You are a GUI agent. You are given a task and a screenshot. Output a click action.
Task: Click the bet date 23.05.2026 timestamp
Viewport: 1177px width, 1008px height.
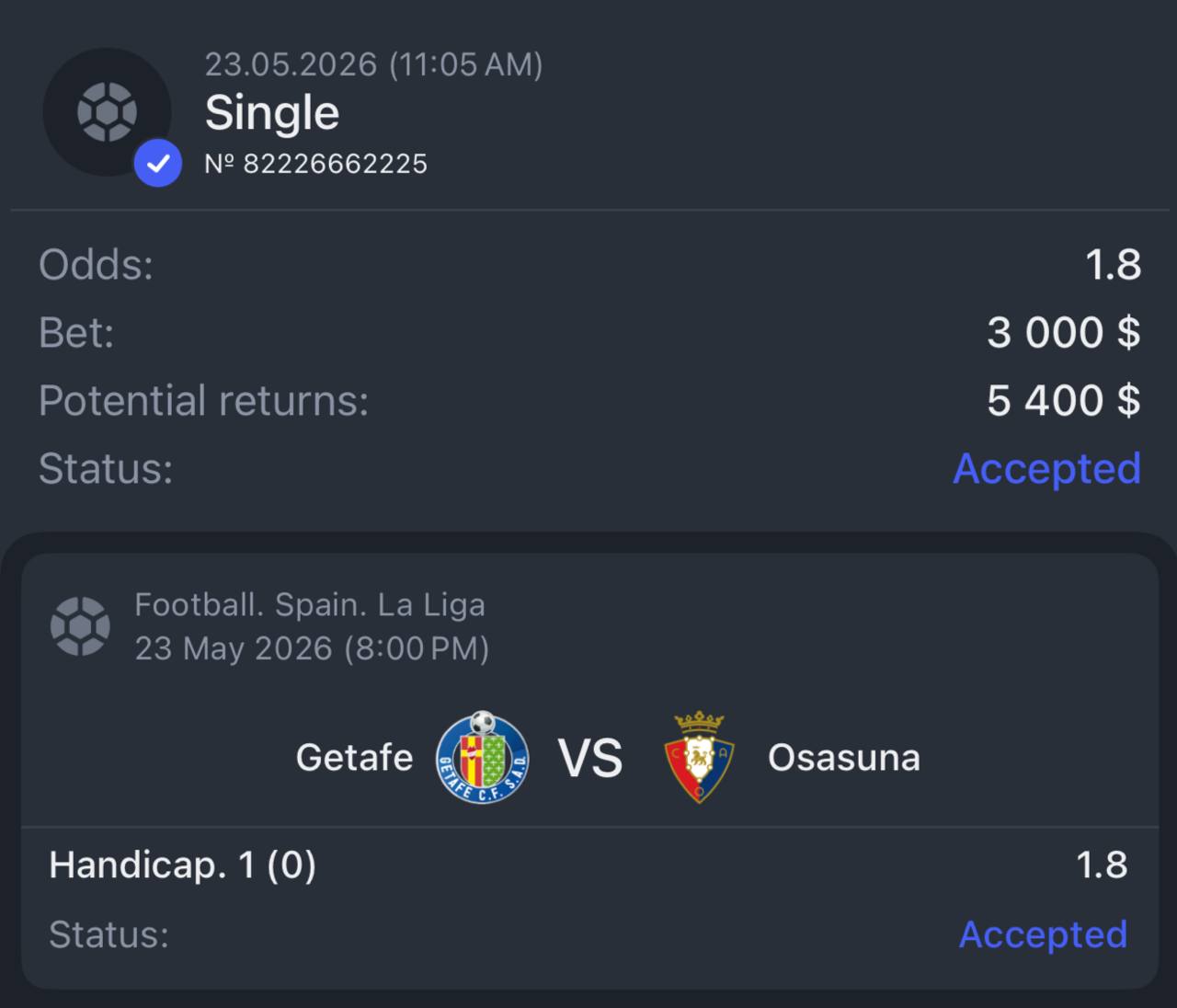tap(373, 64)
